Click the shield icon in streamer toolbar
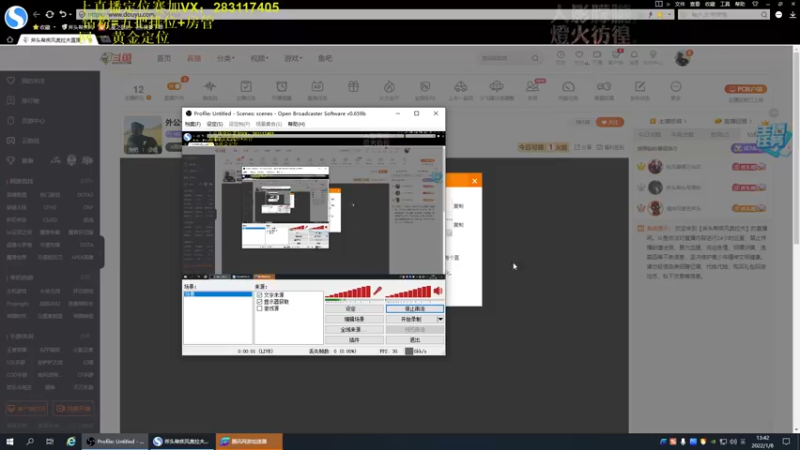The width and height of the screenshot is (800, 450). coord(425,86)
